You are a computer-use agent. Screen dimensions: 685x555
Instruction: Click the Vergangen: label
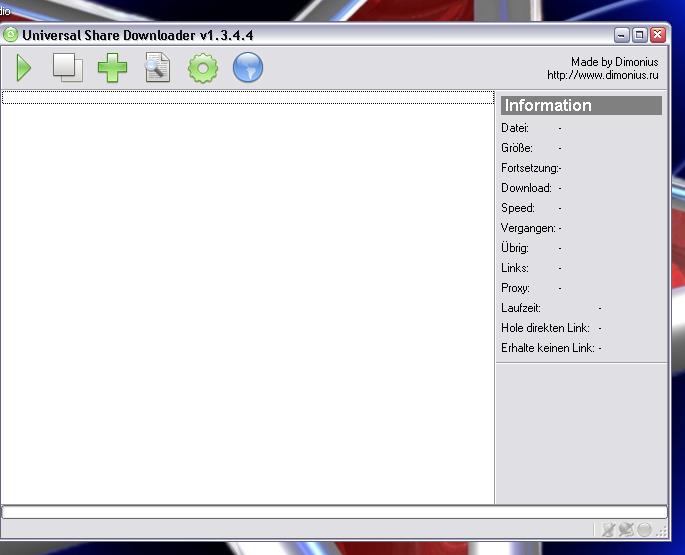pyautogui.click(x=528, y=228)
